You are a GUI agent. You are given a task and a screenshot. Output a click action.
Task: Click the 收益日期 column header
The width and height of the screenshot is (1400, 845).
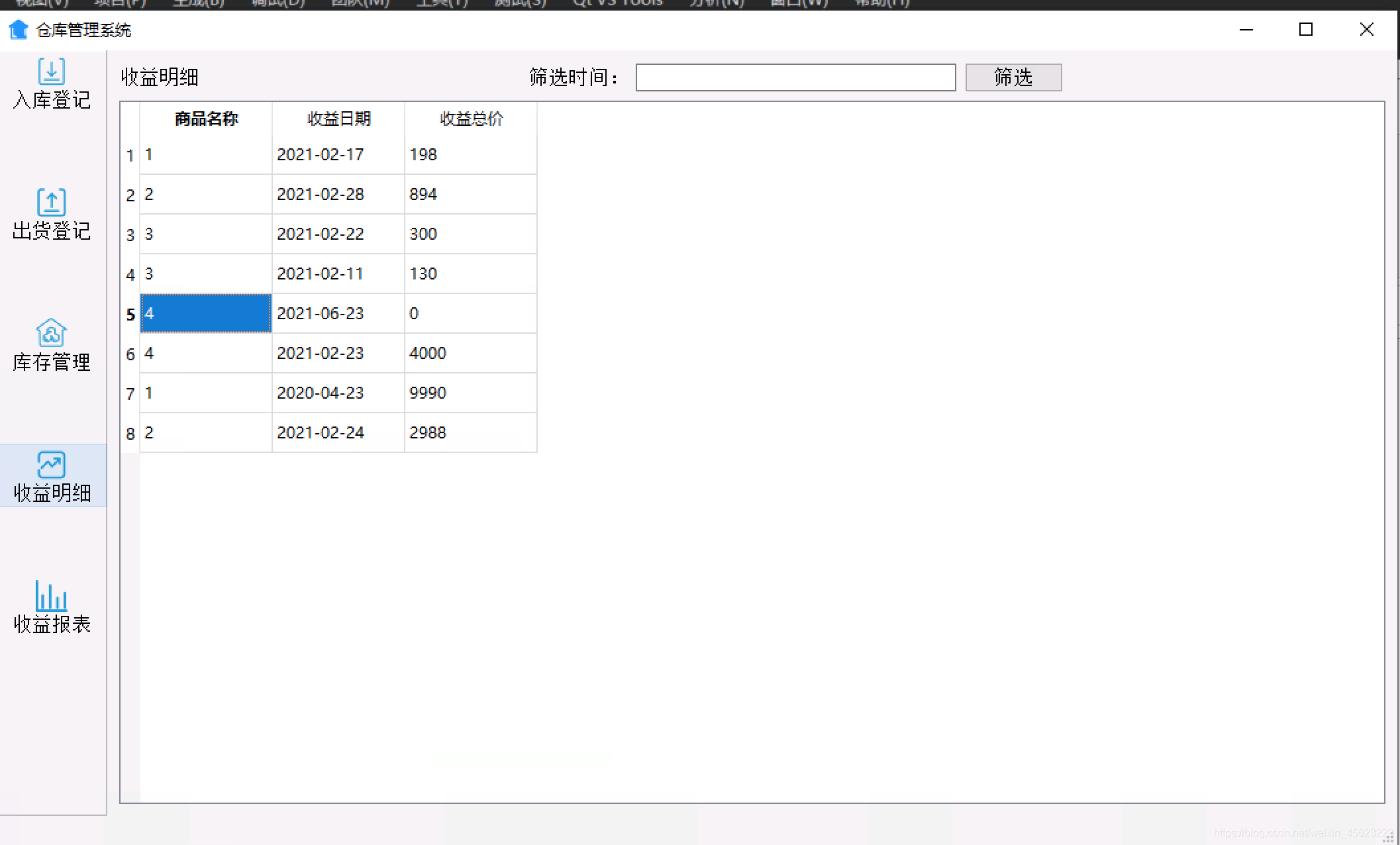(338, 119)
